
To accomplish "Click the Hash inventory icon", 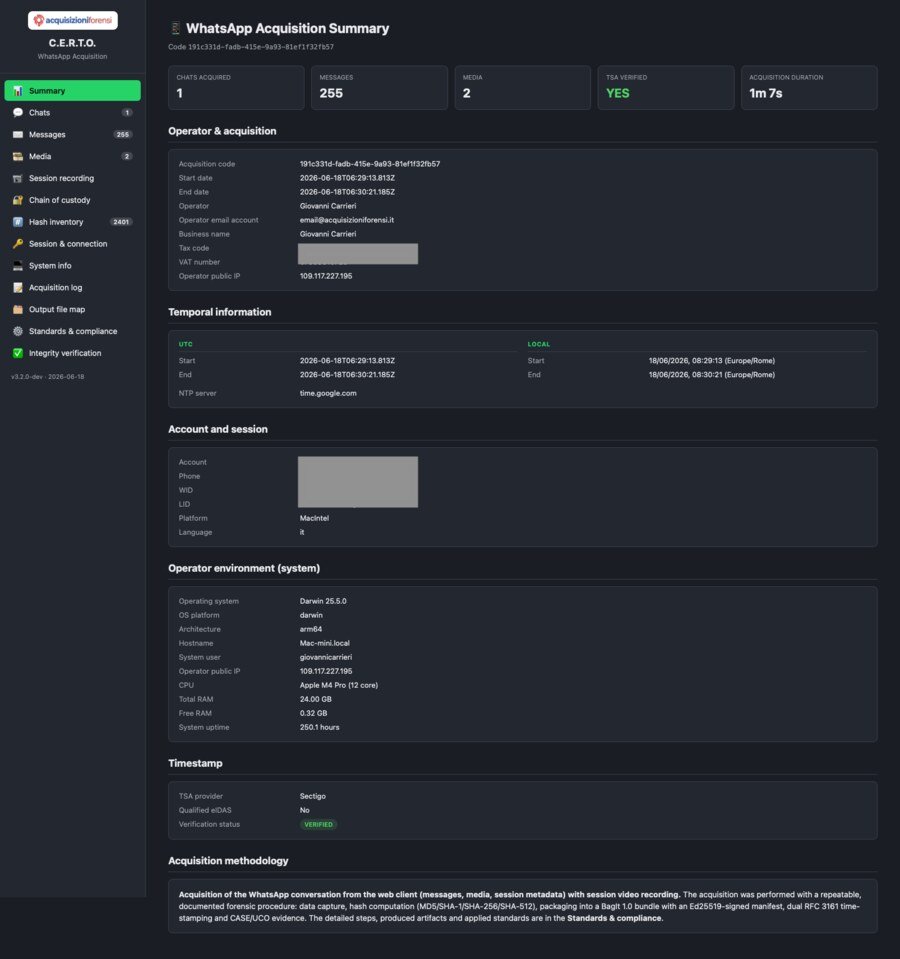I will [x=18, y=222].
